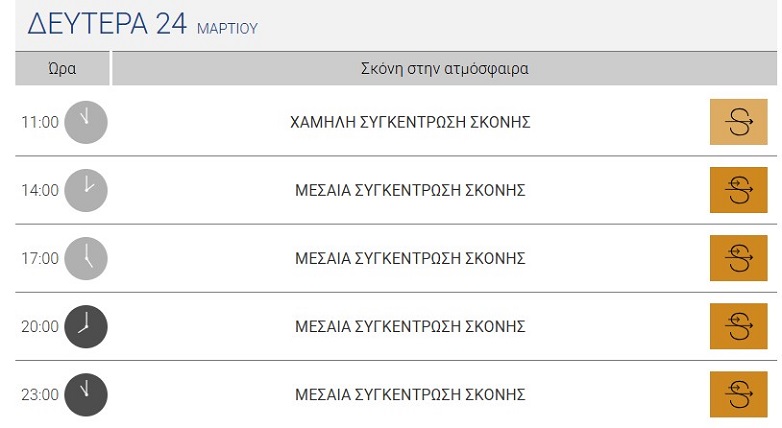The image size is (782, 428).
Task: Click the 20:00 dust wind icon
Action: coord(738,326)
